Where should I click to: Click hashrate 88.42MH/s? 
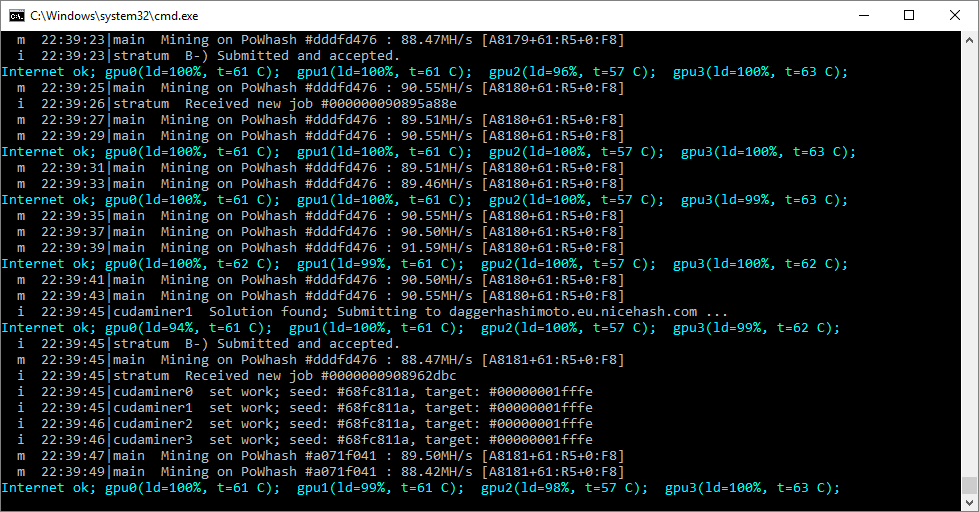(437, 472)
